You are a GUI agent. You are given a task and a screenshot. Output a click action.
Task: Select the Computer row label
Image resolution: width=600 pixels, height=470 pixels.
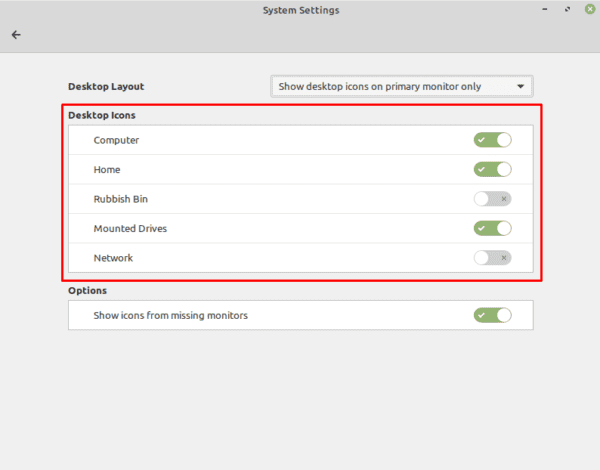coord(116,140)
